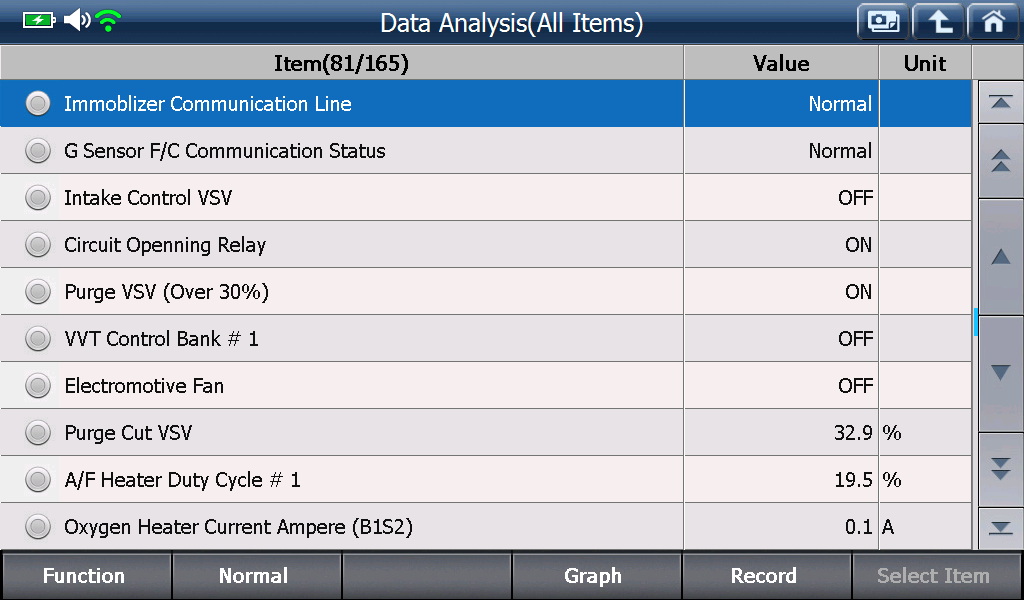Jump to top of list arrow
This screenshot has width=1024, height=600.
[x=1000, y=102]
